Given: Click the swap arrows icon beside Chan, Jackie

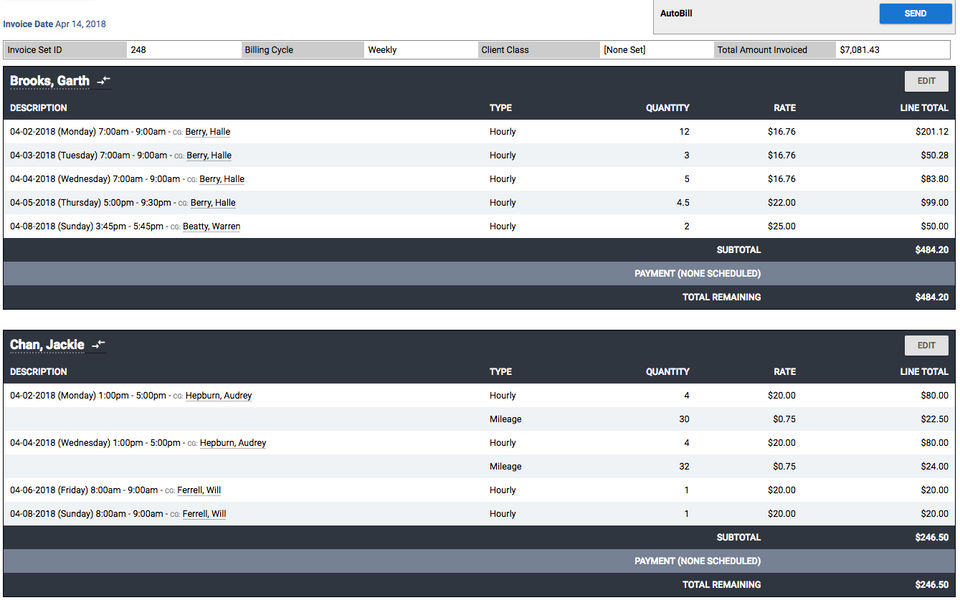Looking at the screenshot, I should coord(99,345).
